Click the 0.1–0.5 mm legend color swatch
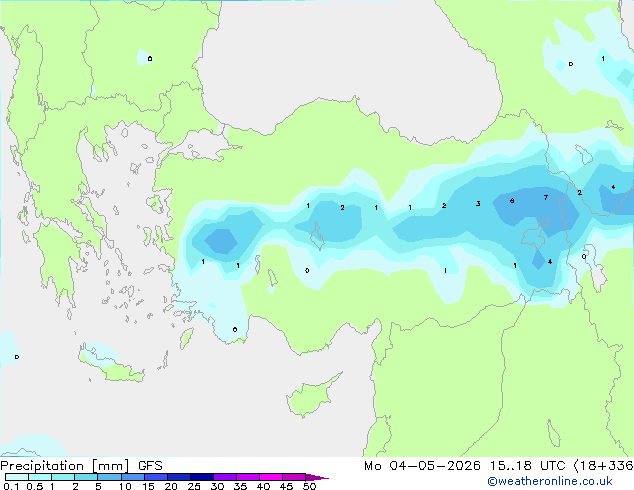This screenshot has height=490, width=634. [x=17, y=477]
